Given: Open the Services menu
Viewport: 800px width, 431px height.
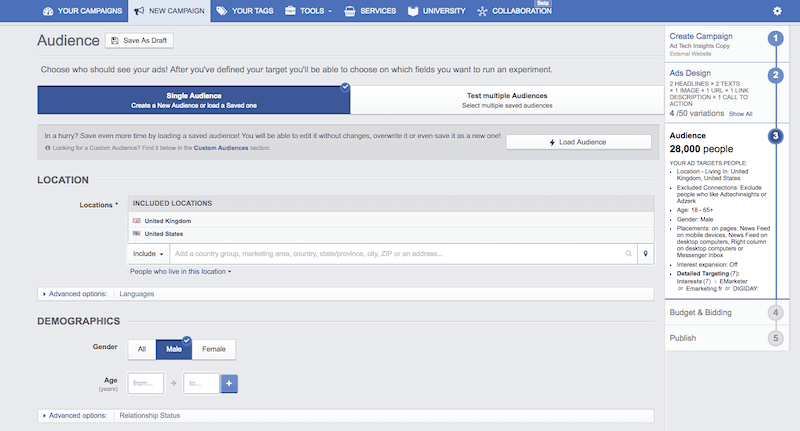Looking at the screenshot, I should pos(370,11).
